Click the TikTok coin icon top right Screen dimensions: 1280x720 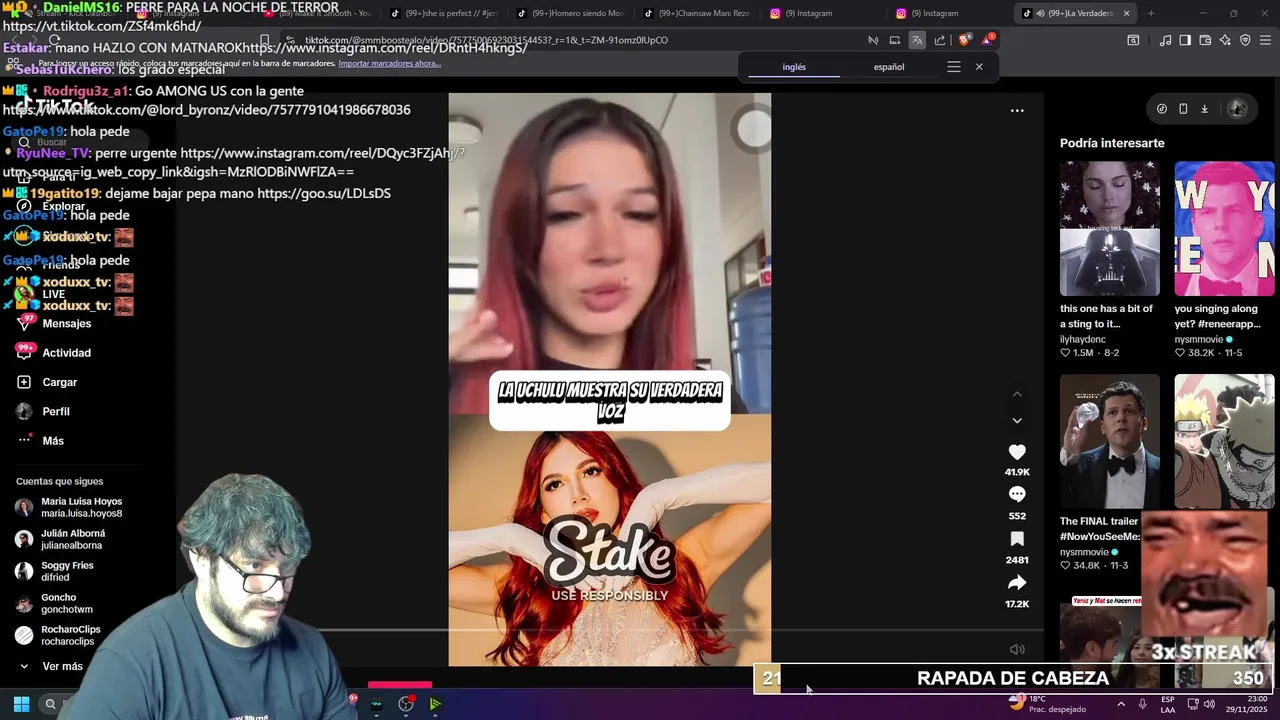[x=1161, y=109]
